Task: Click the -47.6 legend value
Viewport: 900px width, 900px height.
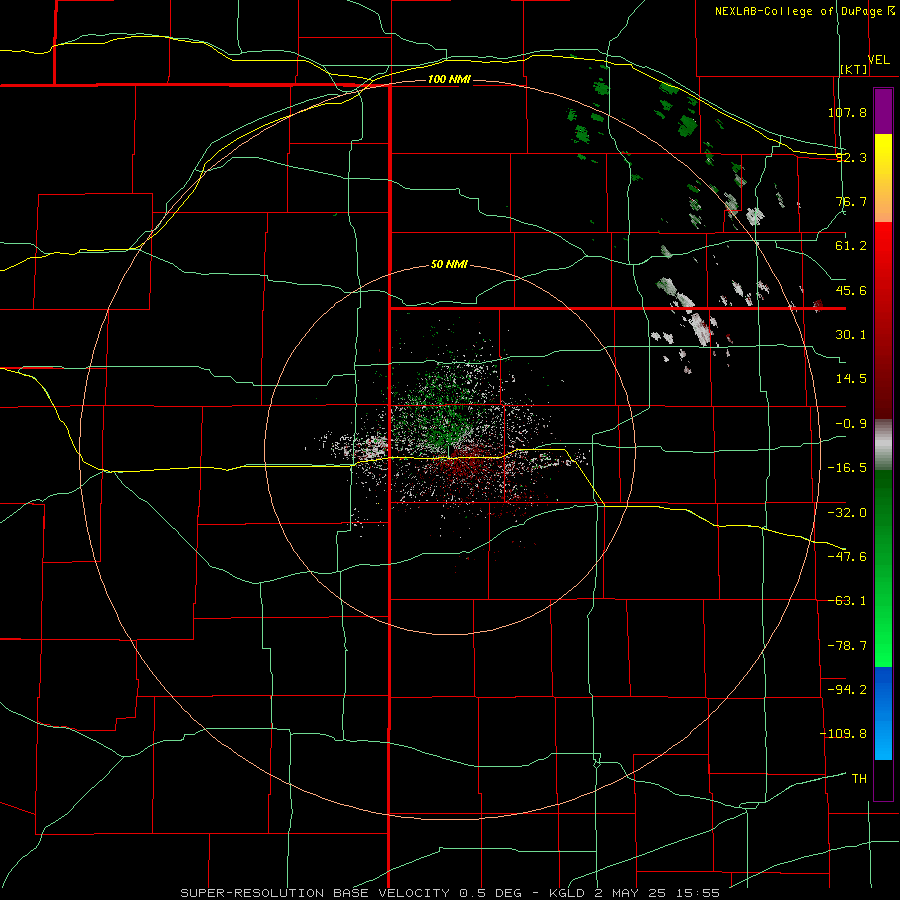Action: [x=847, y=557]
